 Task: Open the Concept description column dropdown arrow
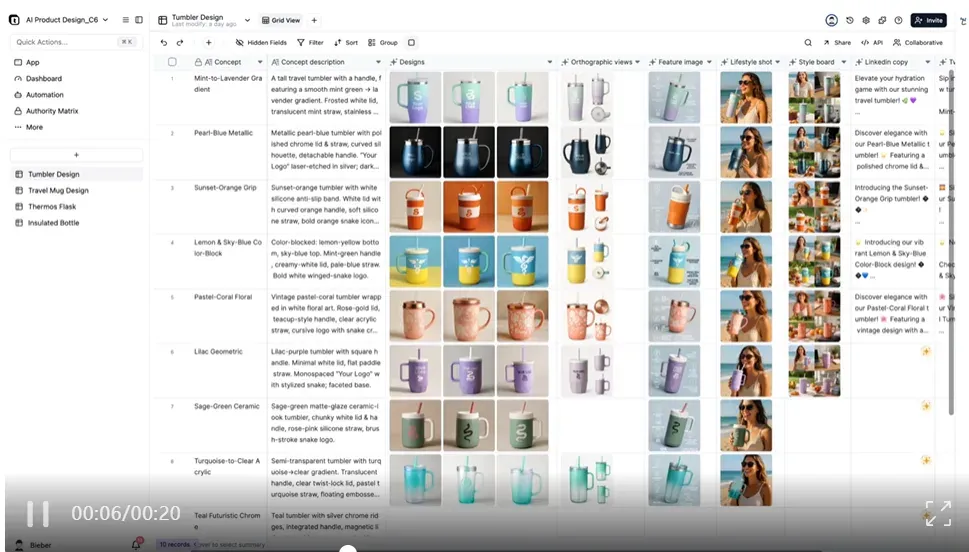[x=378, y=62]
